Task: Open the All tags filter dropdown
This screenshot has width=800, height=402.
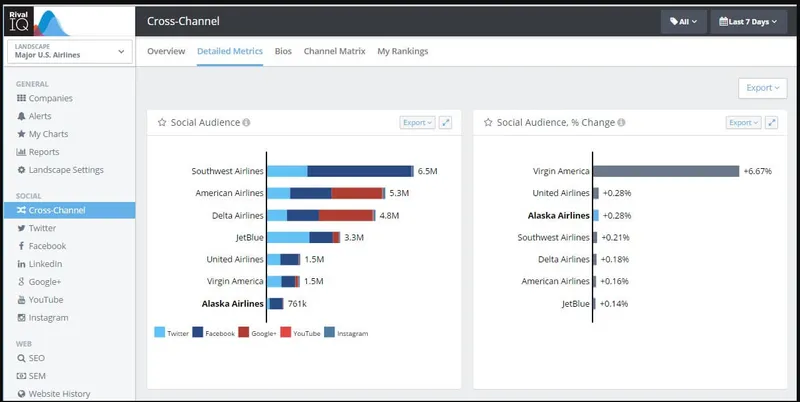Action: click(x=684, y=22)
